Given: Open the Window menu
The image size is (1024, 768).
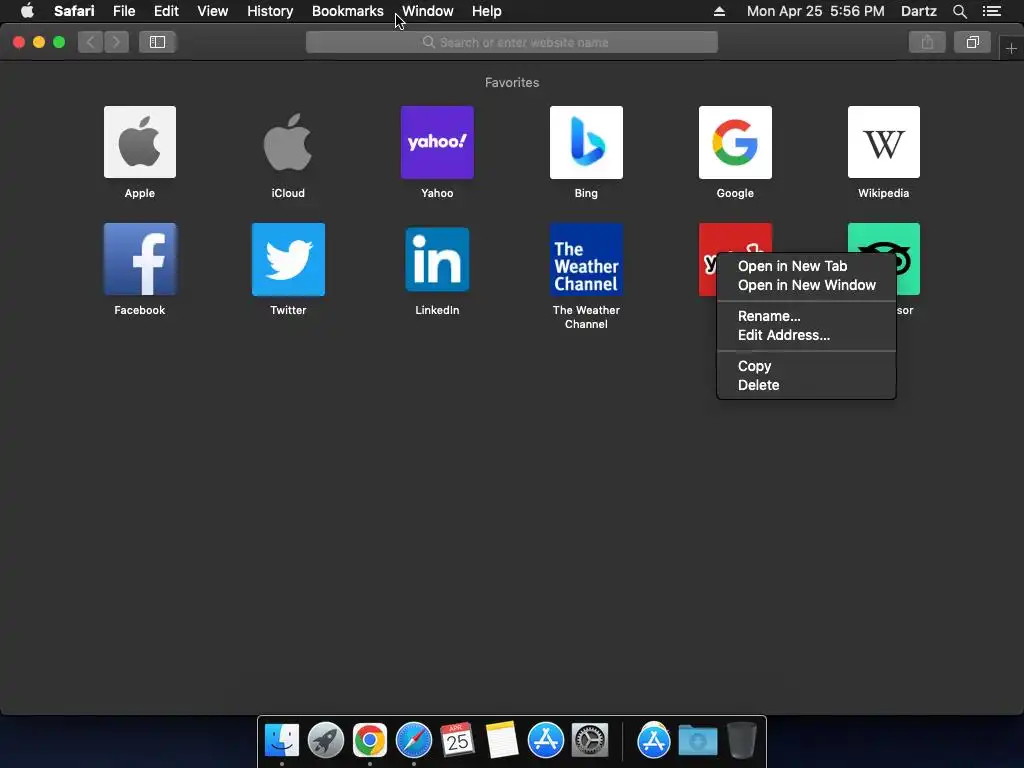Looking at the screenshot, I should 428,11.
